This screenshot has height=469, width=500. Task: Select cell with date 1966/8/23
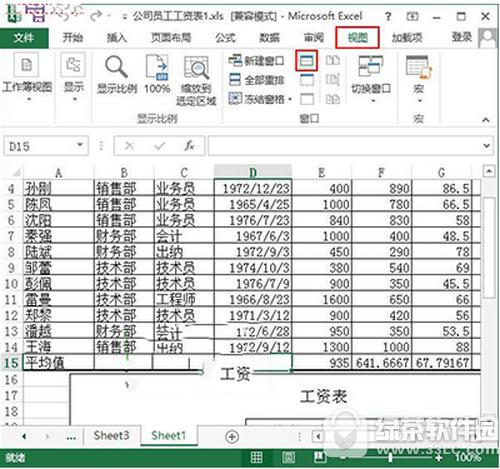point(253,300)
